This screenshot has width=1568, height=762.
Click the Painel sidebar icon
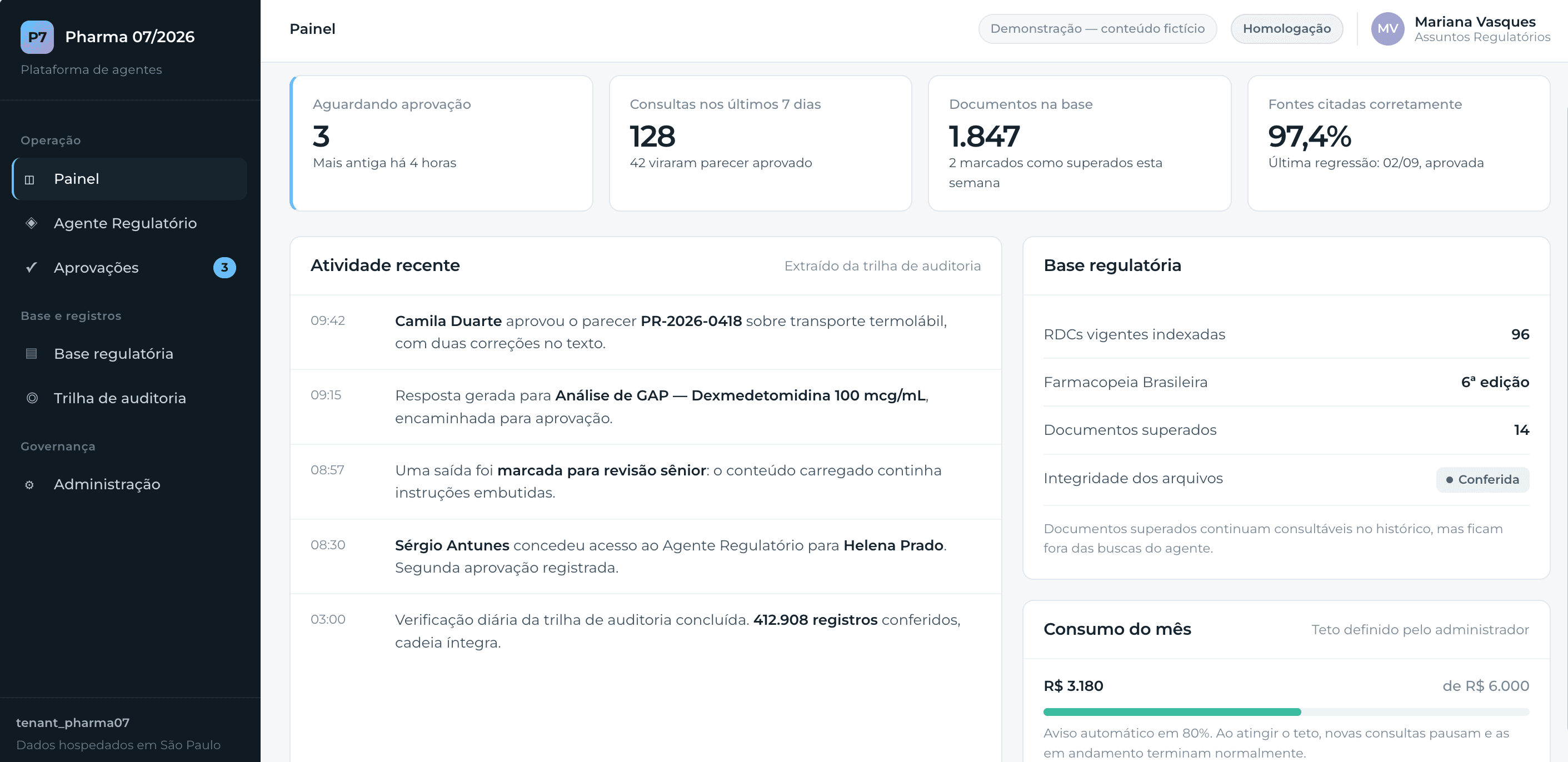[30, 179]
